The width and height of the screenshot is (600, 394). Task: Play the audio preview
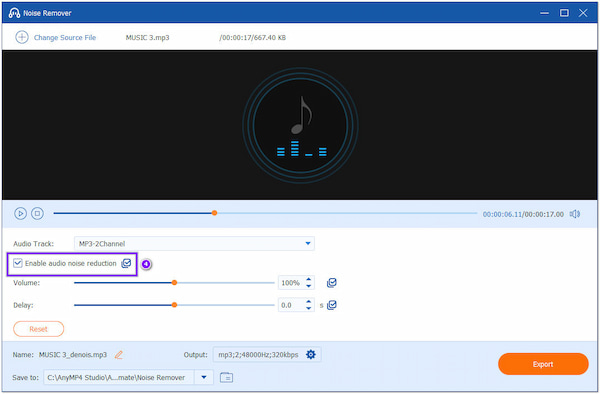point(20,213)
